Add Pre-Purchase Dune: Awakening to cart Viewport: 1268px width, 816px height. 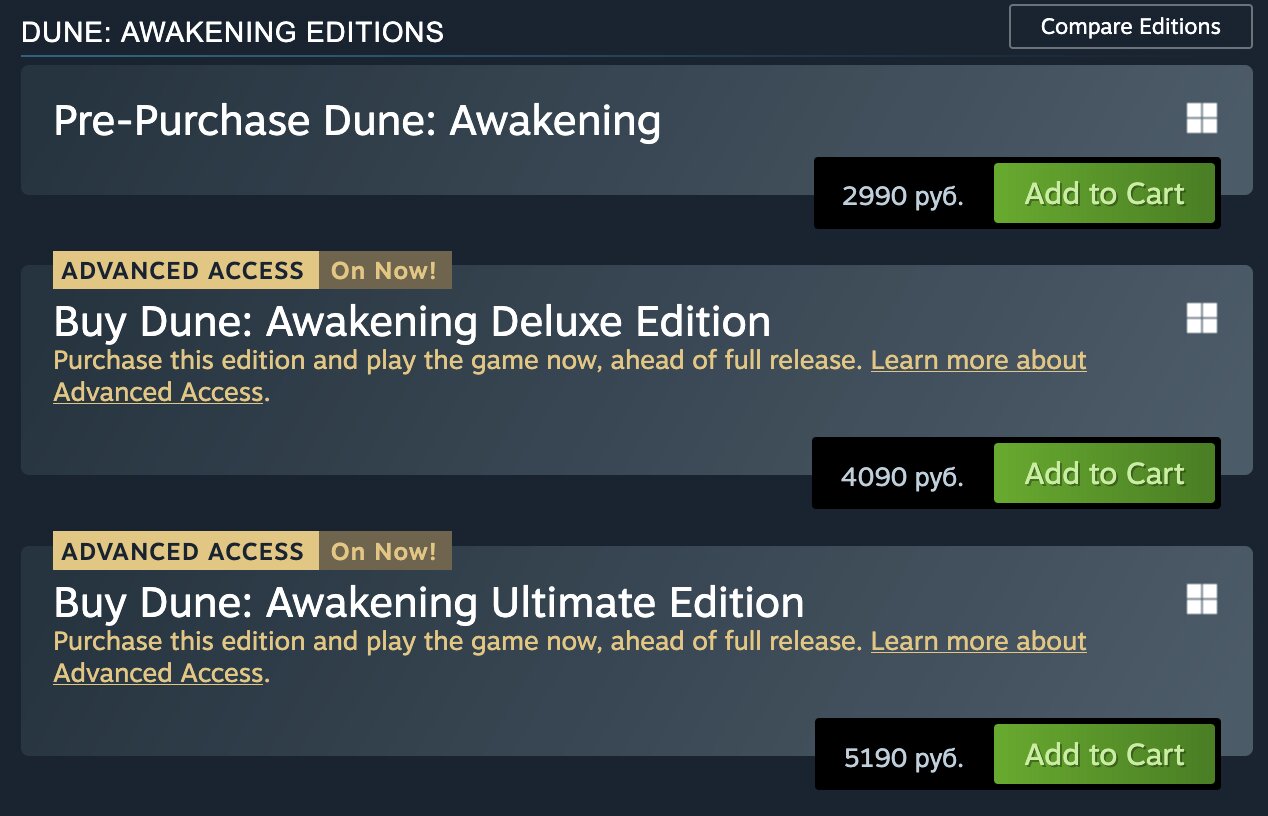point(1103,193)
